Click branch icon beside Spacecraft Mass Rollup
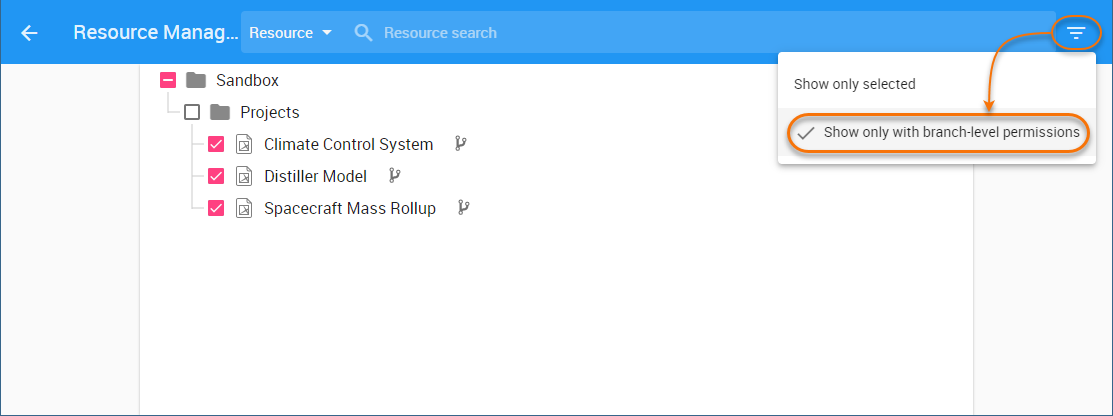Image resolution: width=1113 pixels, height=416 pixels. pos(463,208)
